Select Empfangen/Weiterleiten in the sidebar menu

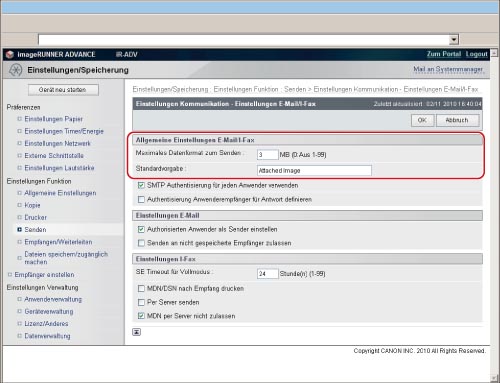tap(58, 242)
